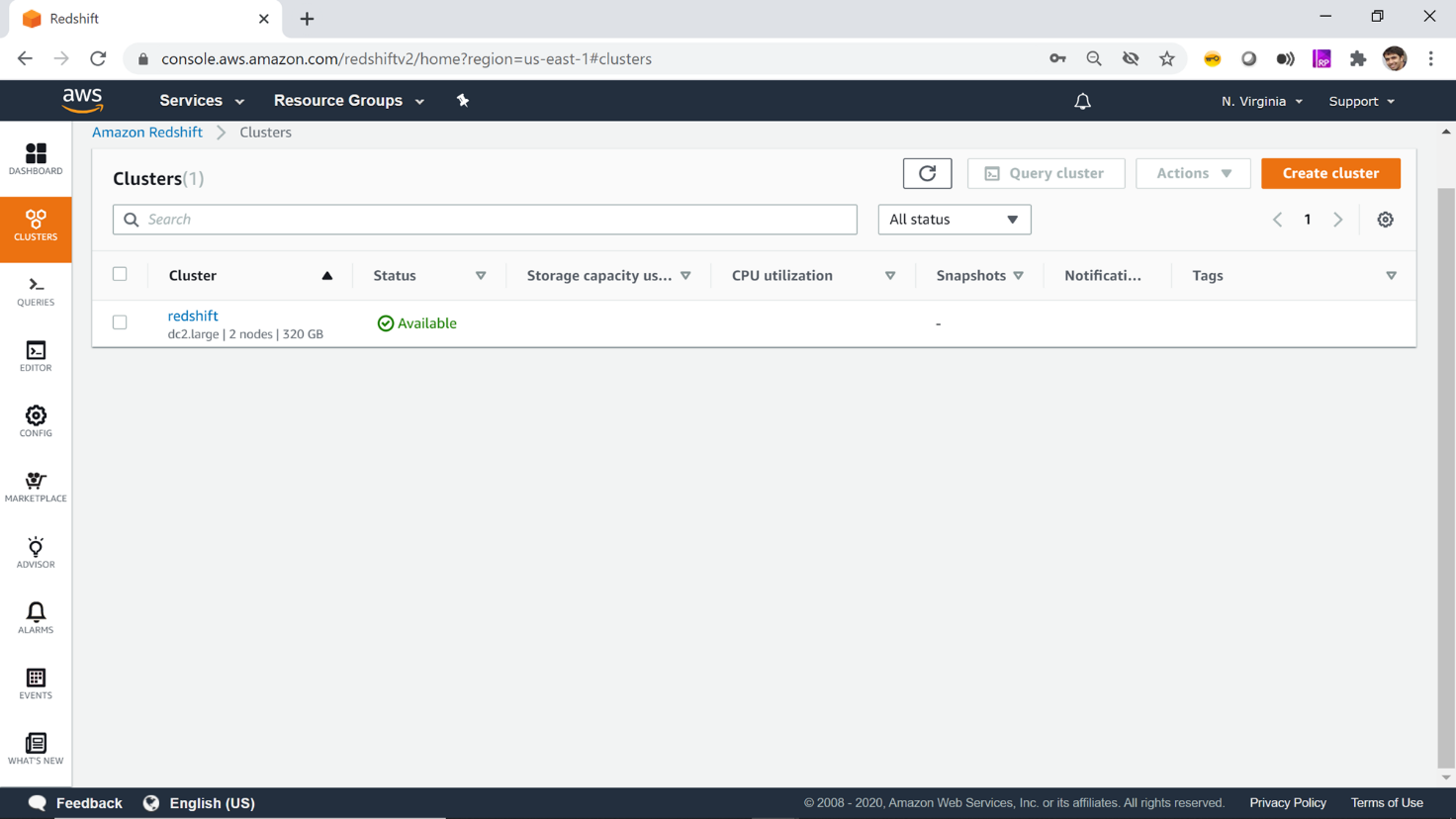
Task: Open the Privacy Policy link
Action: click(x=1288, y=803)
